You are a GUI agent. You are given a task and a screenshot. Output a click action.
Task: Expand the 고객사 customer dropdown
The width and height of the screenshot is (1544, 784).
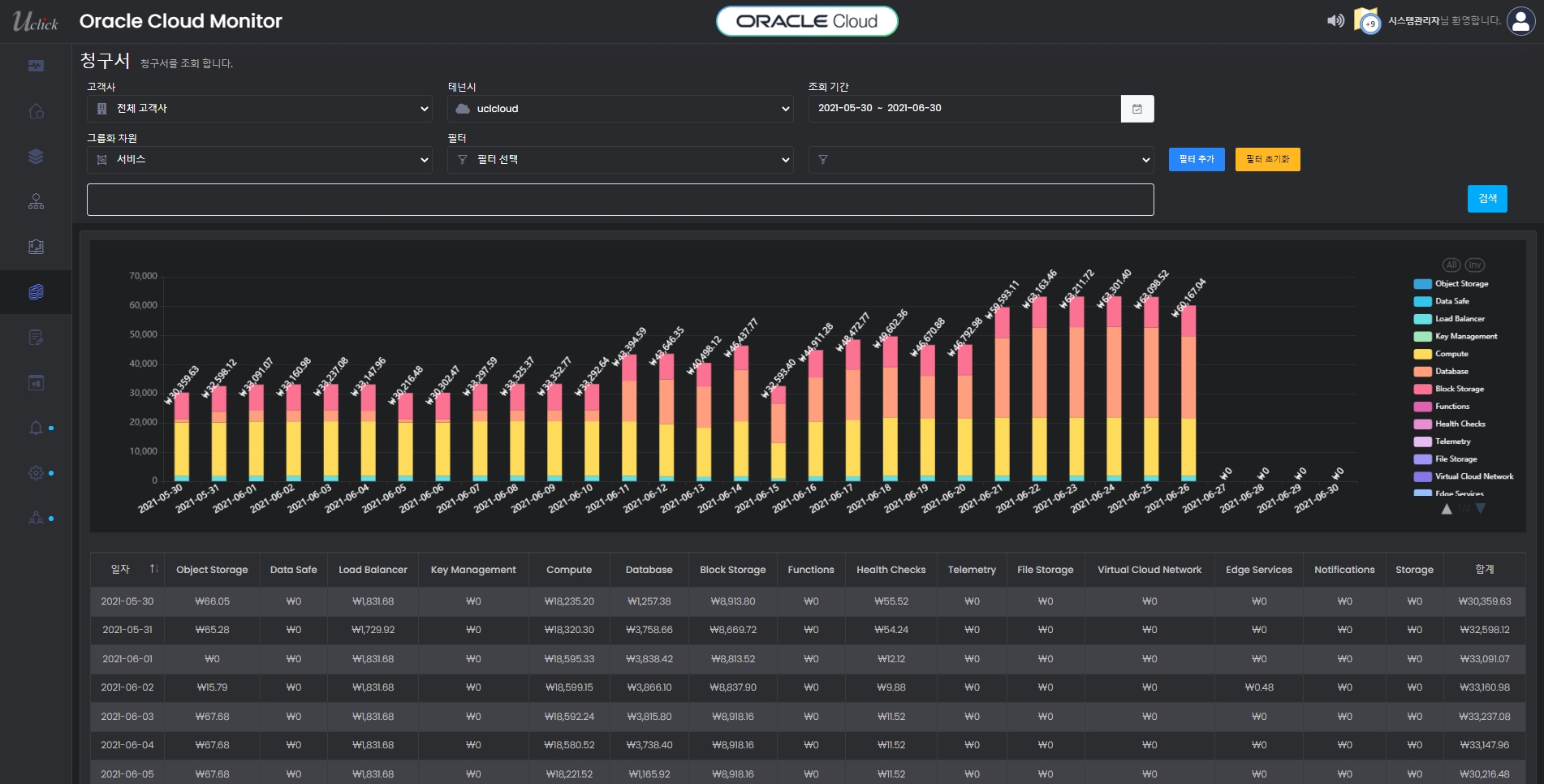(x=259, y=109)
